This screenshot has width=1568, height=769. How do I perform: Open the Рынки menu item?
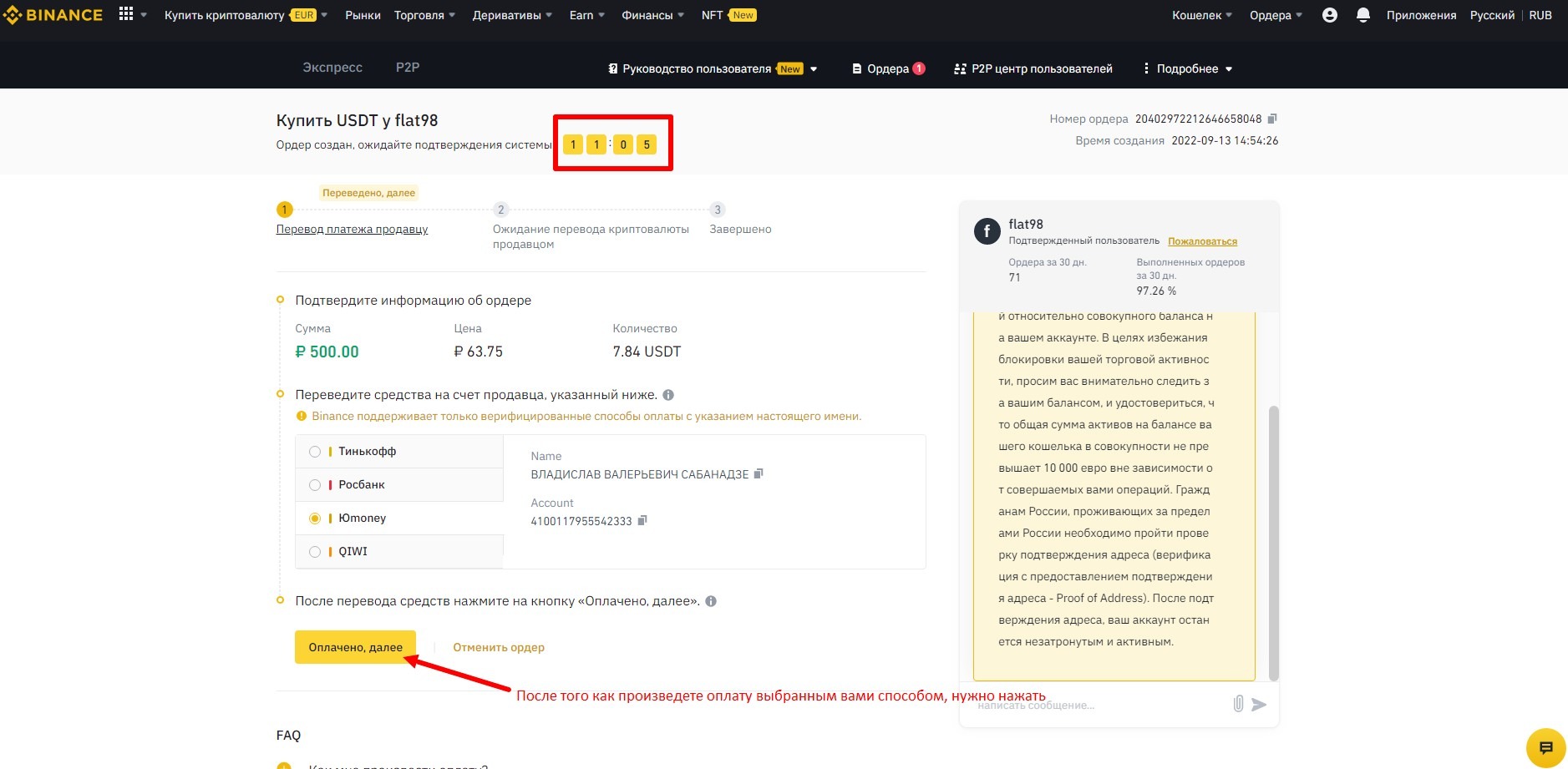(x=363, y=15)
